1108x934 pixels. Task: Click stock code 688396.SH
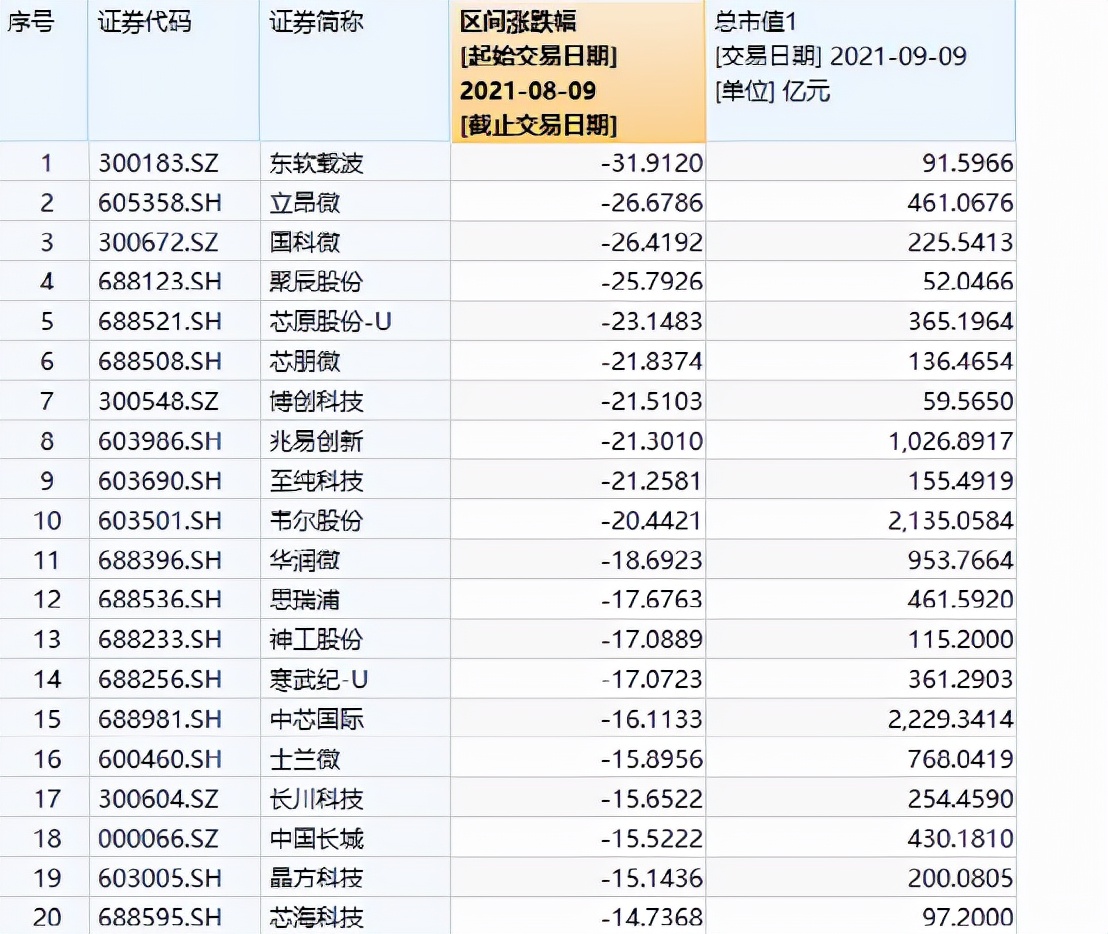(x=159, y=560)
